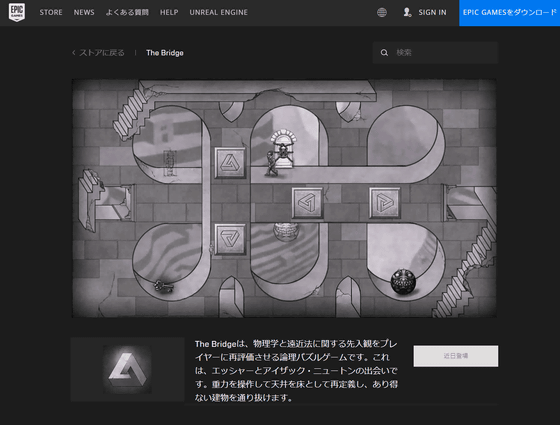
Task: Click the 近日登場 button
Action: 456,356
